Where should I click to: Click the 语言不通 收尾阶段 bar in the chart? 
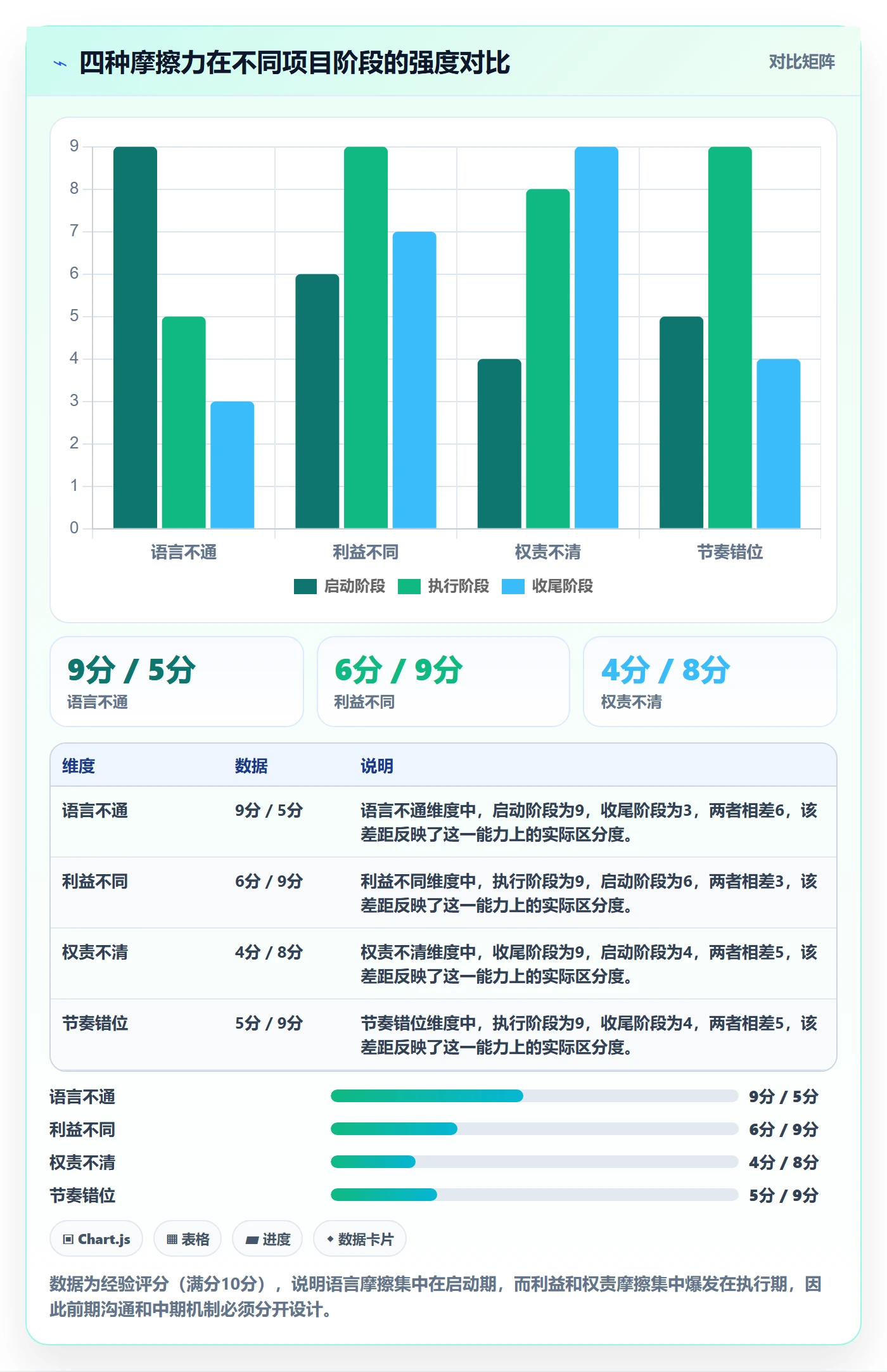click(233, 465)
